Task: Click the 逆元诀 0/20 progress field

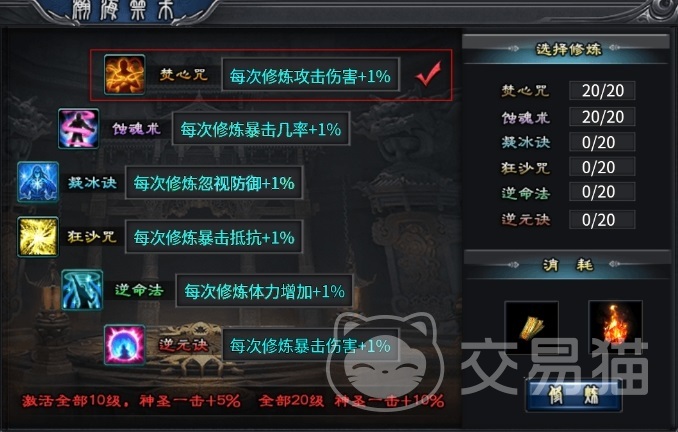Action: point(602,220)
